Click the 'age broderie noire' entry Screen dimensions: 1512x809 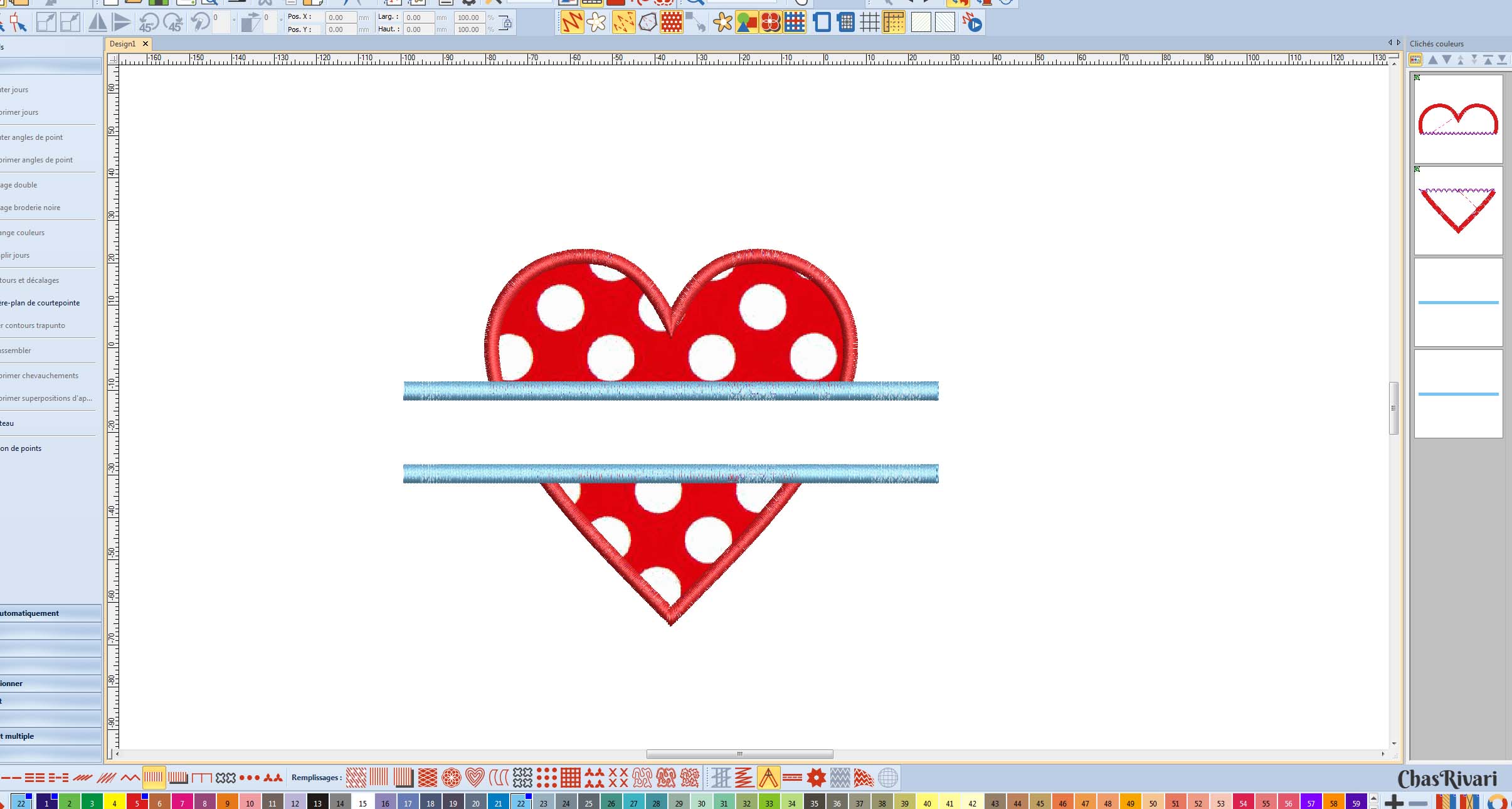[30, 208]
